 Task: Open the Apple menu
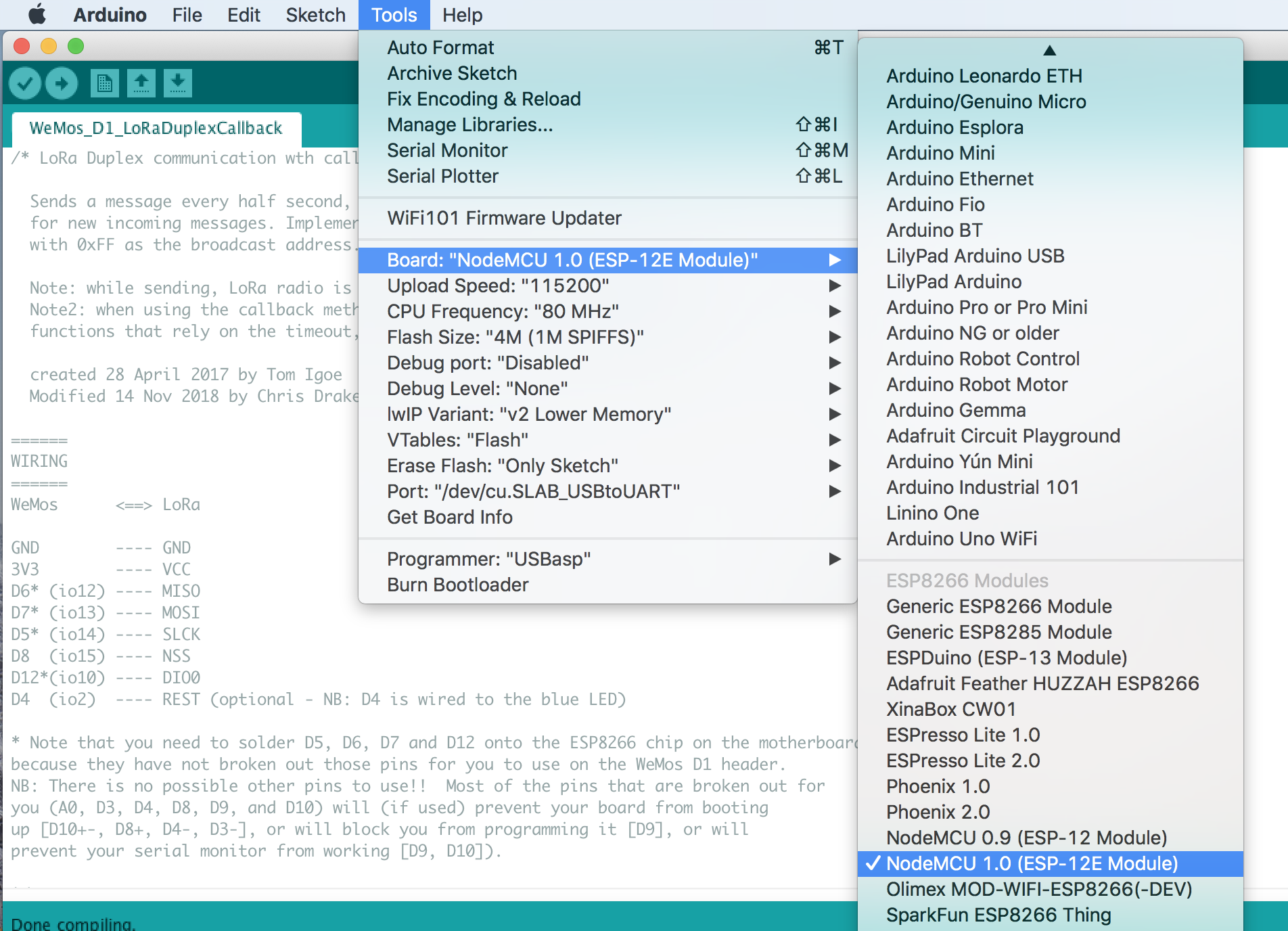[37, 14]
